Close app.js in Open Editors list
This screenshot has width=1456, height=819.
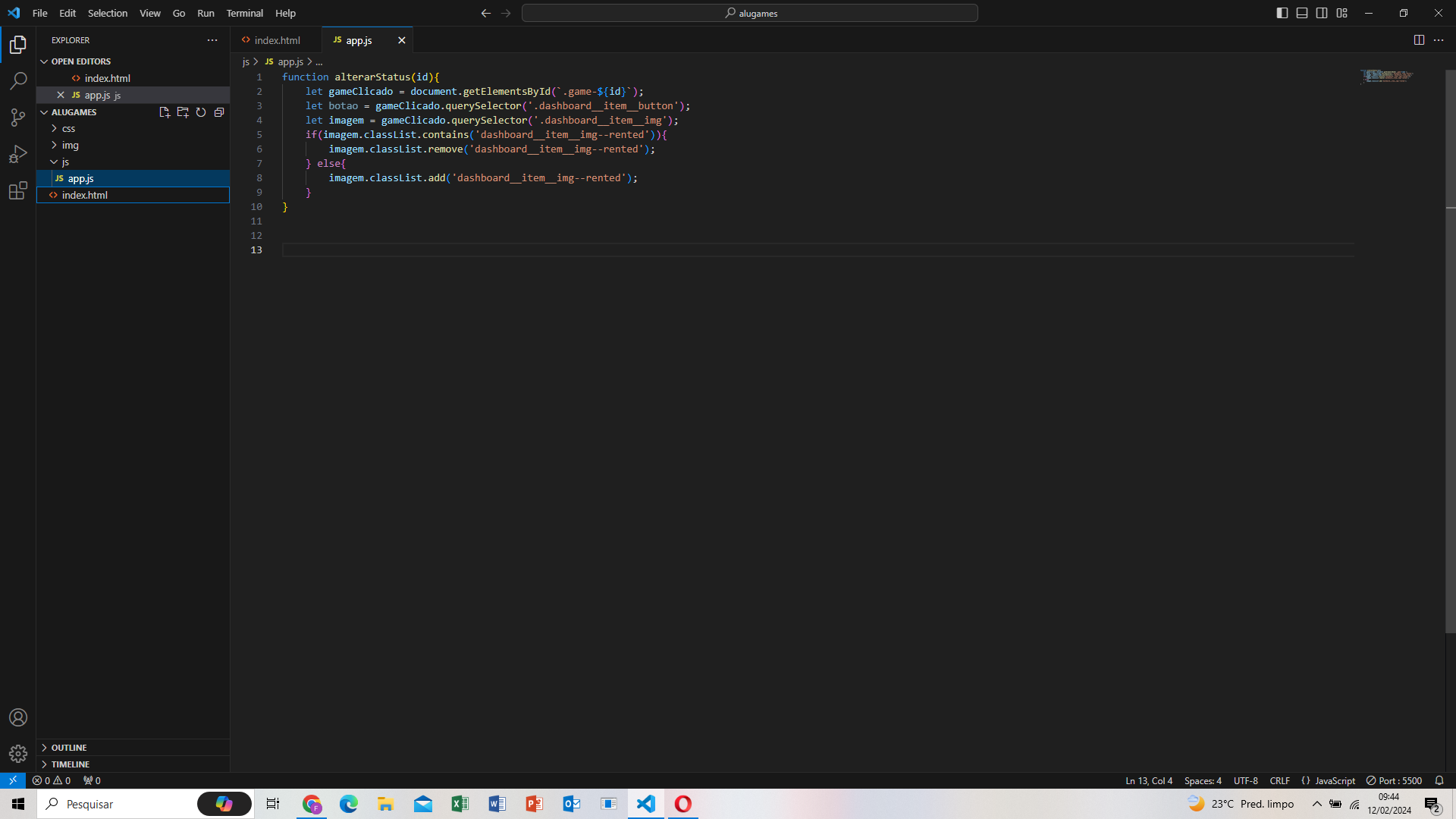point(61,95)
